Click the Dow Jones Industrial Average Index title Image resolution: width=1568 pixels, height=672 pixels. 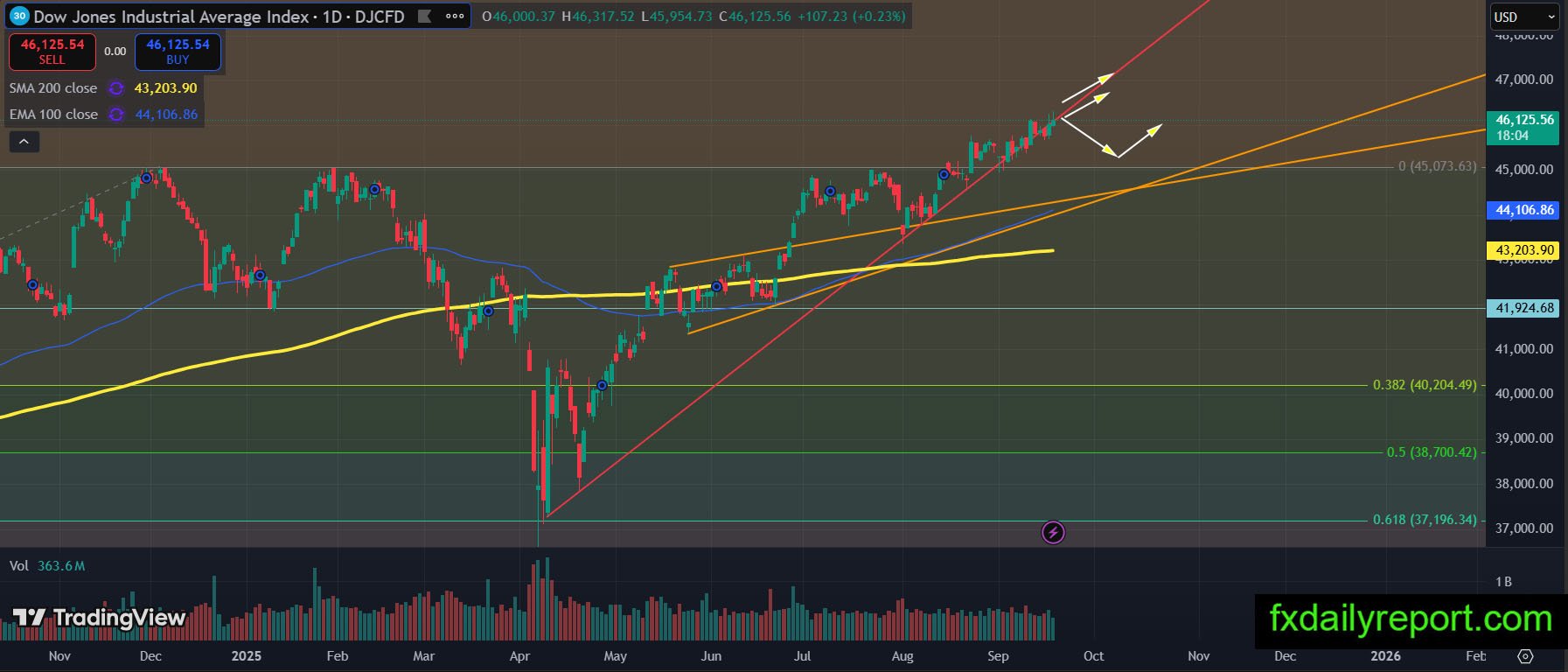171,17
